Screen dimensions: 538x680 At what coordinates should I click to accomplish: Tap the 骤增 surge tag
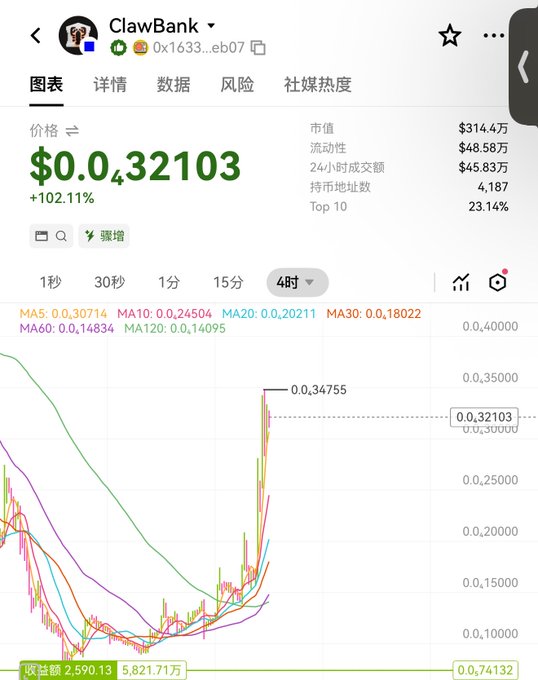(104, 236)
